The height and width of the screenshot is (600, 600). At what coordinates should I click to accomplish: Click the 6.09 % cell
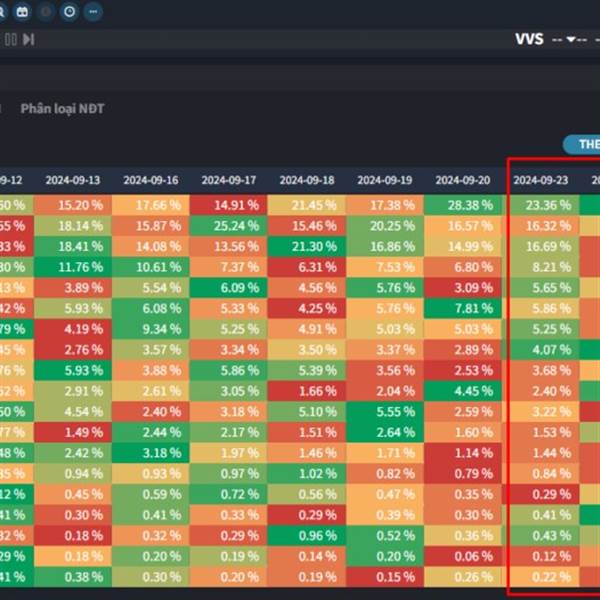pyautogui.click(x=229, y=288)
